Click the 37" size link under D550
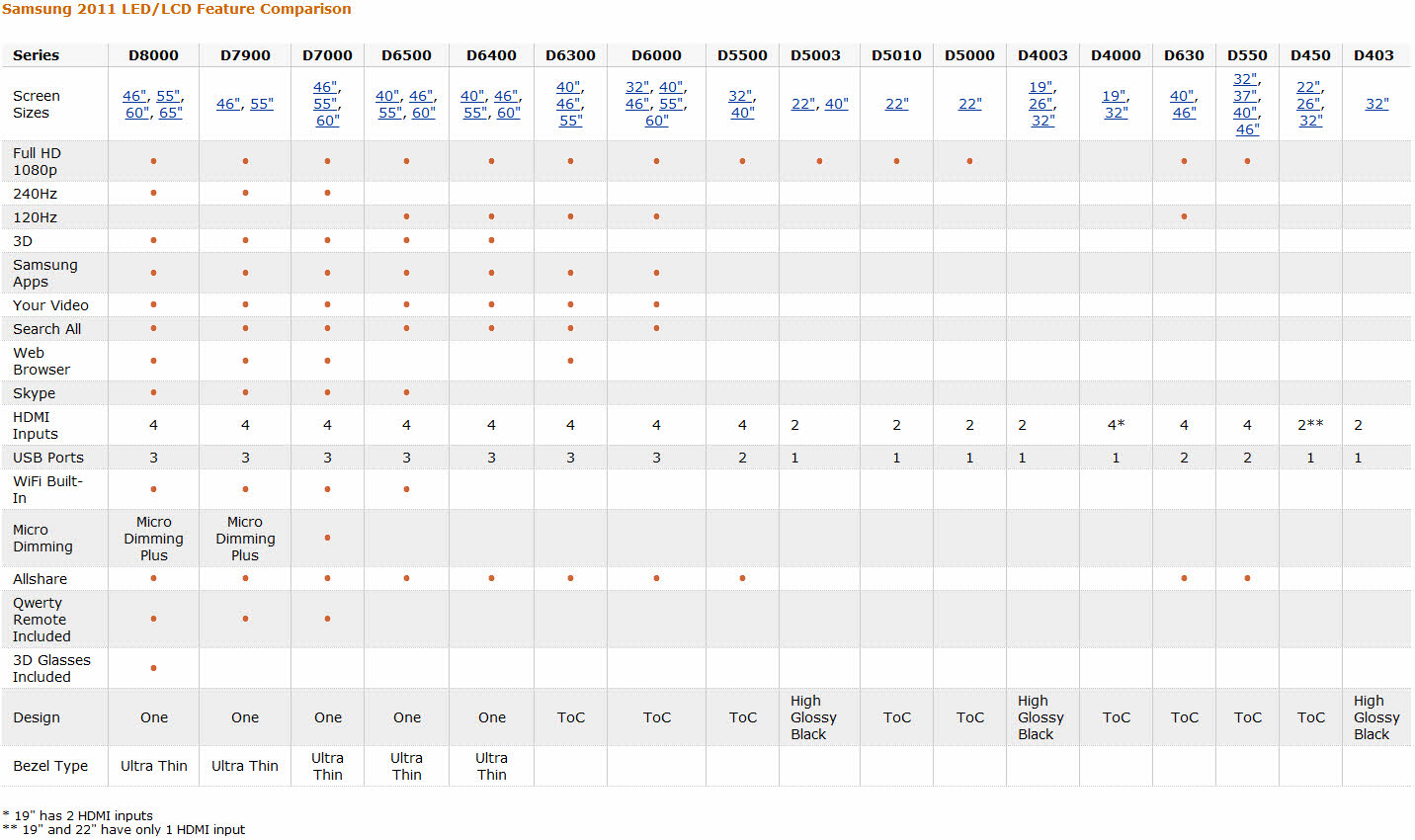 1246,96
